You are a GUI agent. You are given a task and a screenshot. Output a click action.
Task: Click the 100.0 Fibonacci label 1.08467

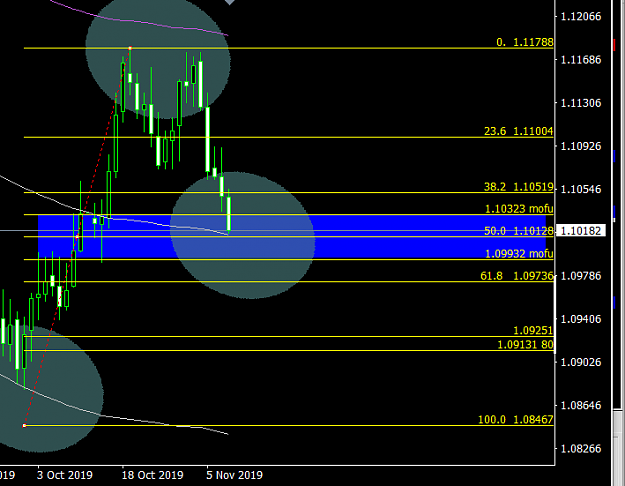click(516, 419)
